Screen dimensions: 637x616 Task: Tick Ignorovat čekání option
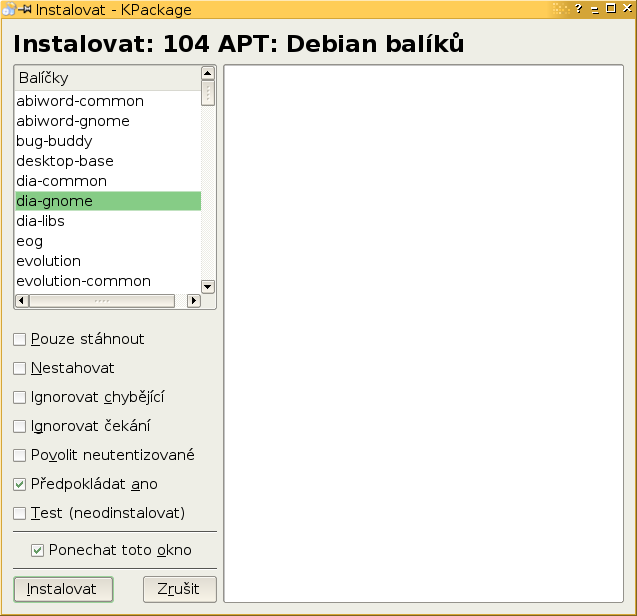coord(20,426)
